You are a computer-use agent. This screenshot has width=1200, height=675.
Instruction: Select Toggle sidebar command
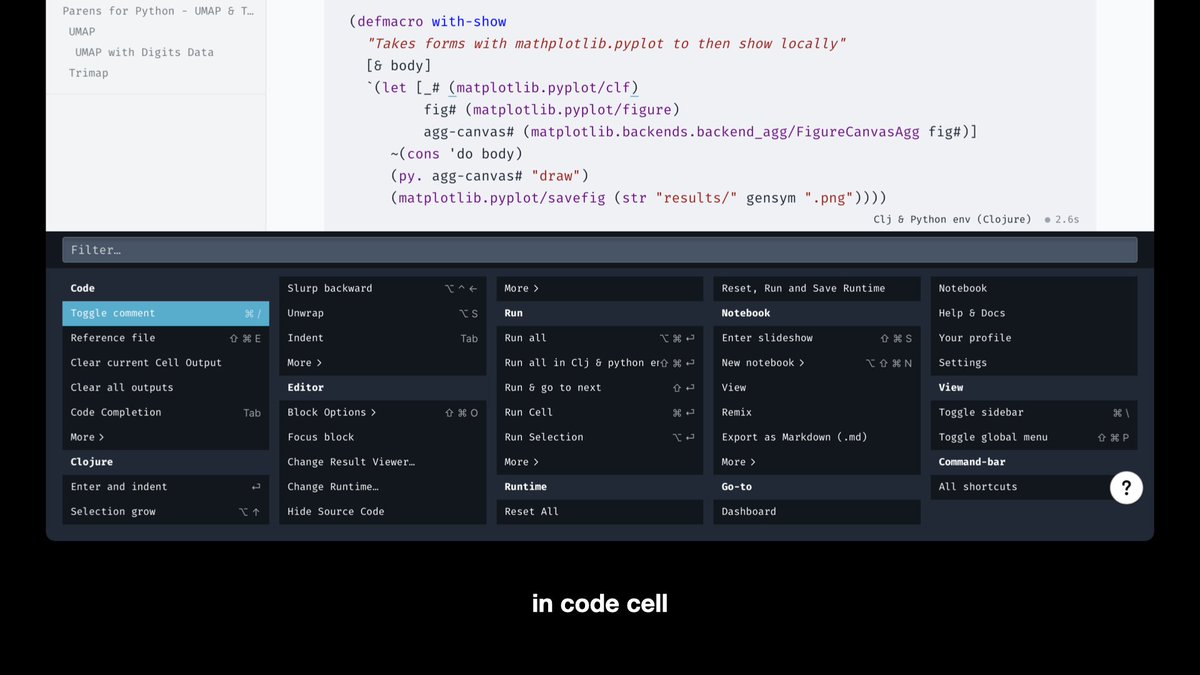click(1033, 412)
